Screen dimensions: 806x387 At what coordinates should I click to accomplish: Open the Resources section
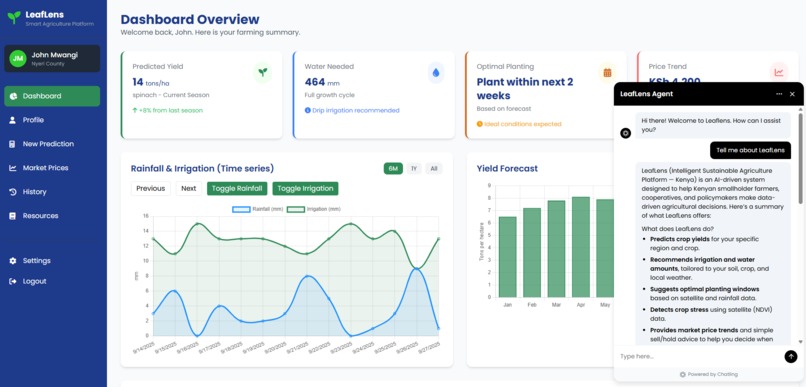pos(52,216)
